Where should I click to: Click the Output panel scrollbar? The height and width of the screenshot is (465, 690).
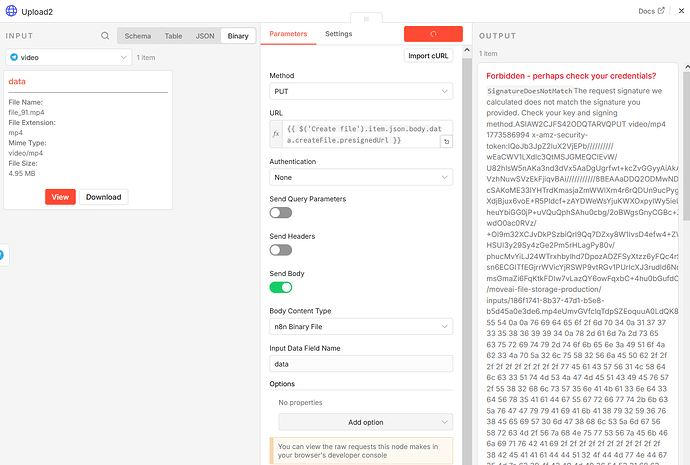coord(686,145)
